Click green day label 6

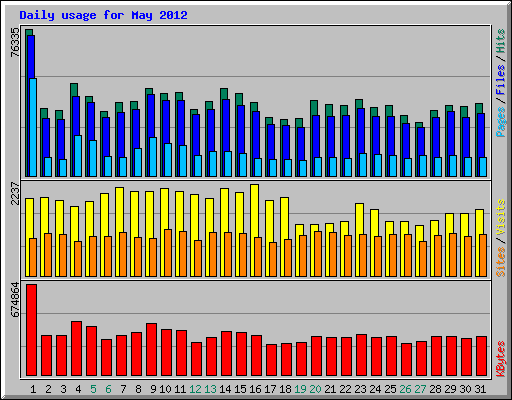[108, 389]
